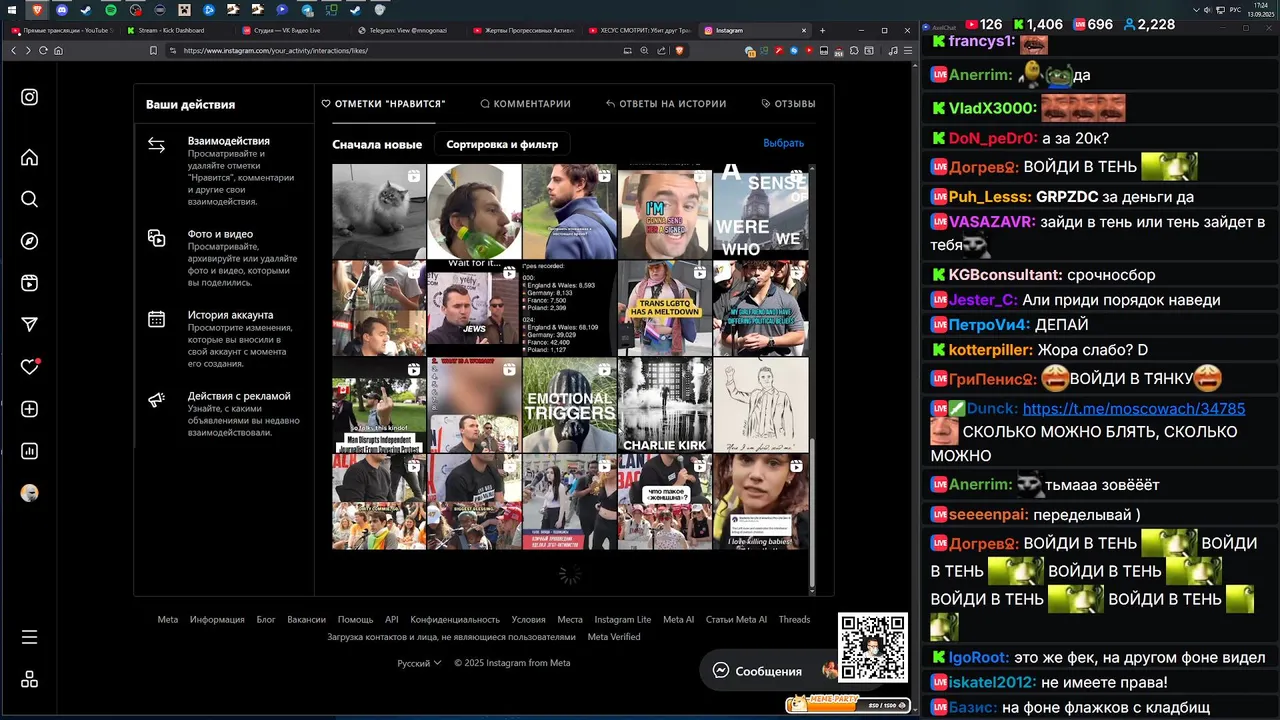Screen dimensions: 1280x720
Task: Click the browser reload button
Action: 43,50
